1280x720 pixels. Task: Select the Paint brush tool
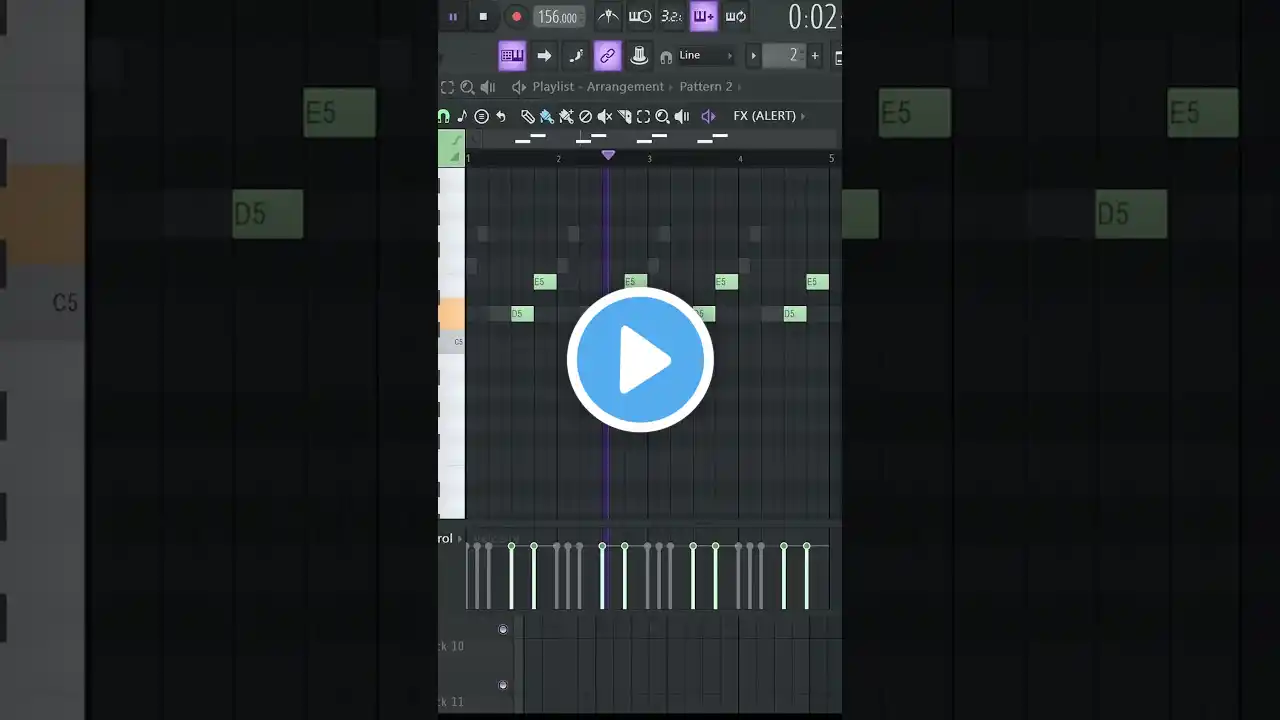tap(547, 116)
